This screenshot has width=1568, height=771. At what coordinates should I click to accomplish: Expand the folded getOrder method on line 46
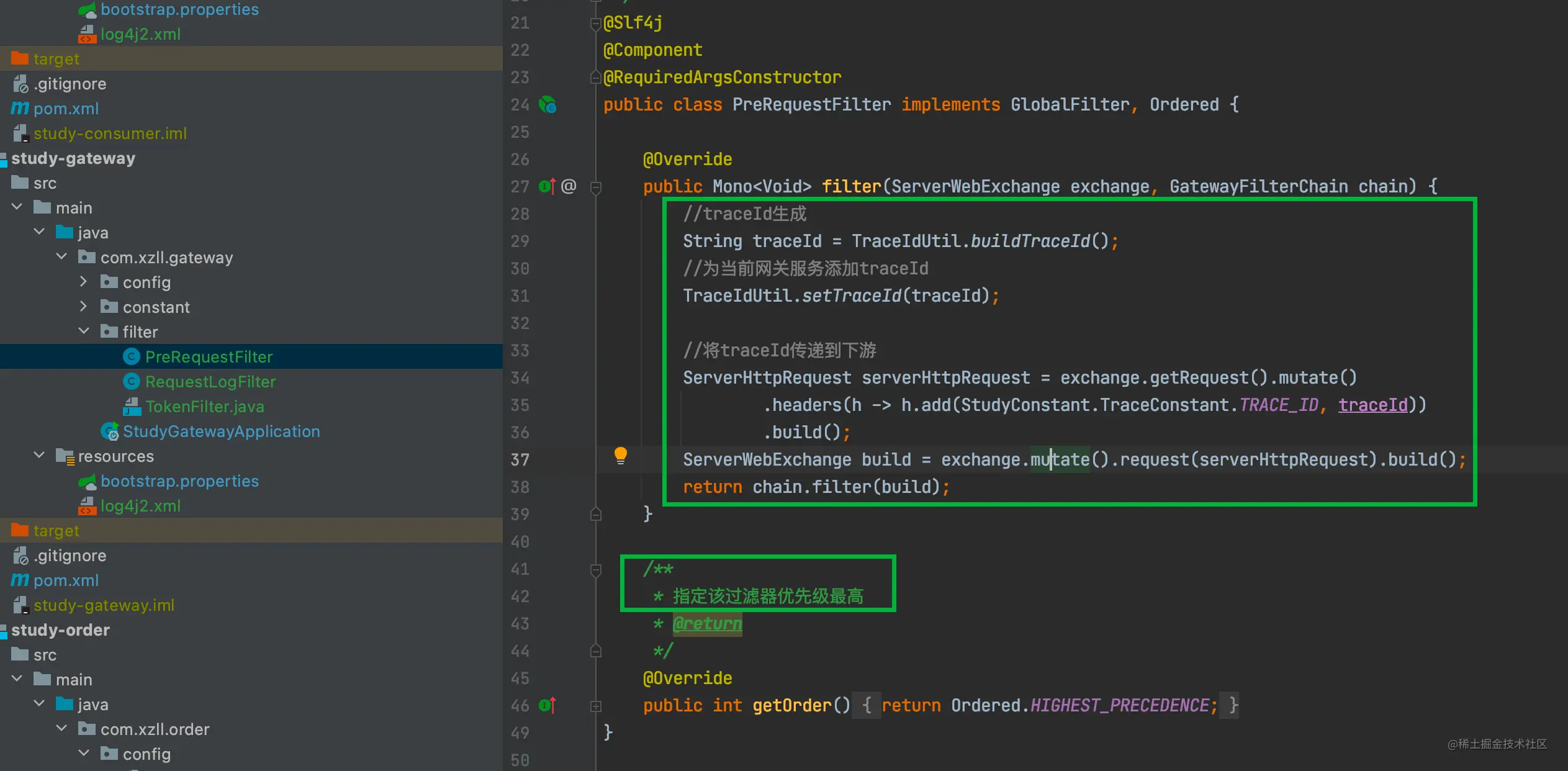point(596,706)
